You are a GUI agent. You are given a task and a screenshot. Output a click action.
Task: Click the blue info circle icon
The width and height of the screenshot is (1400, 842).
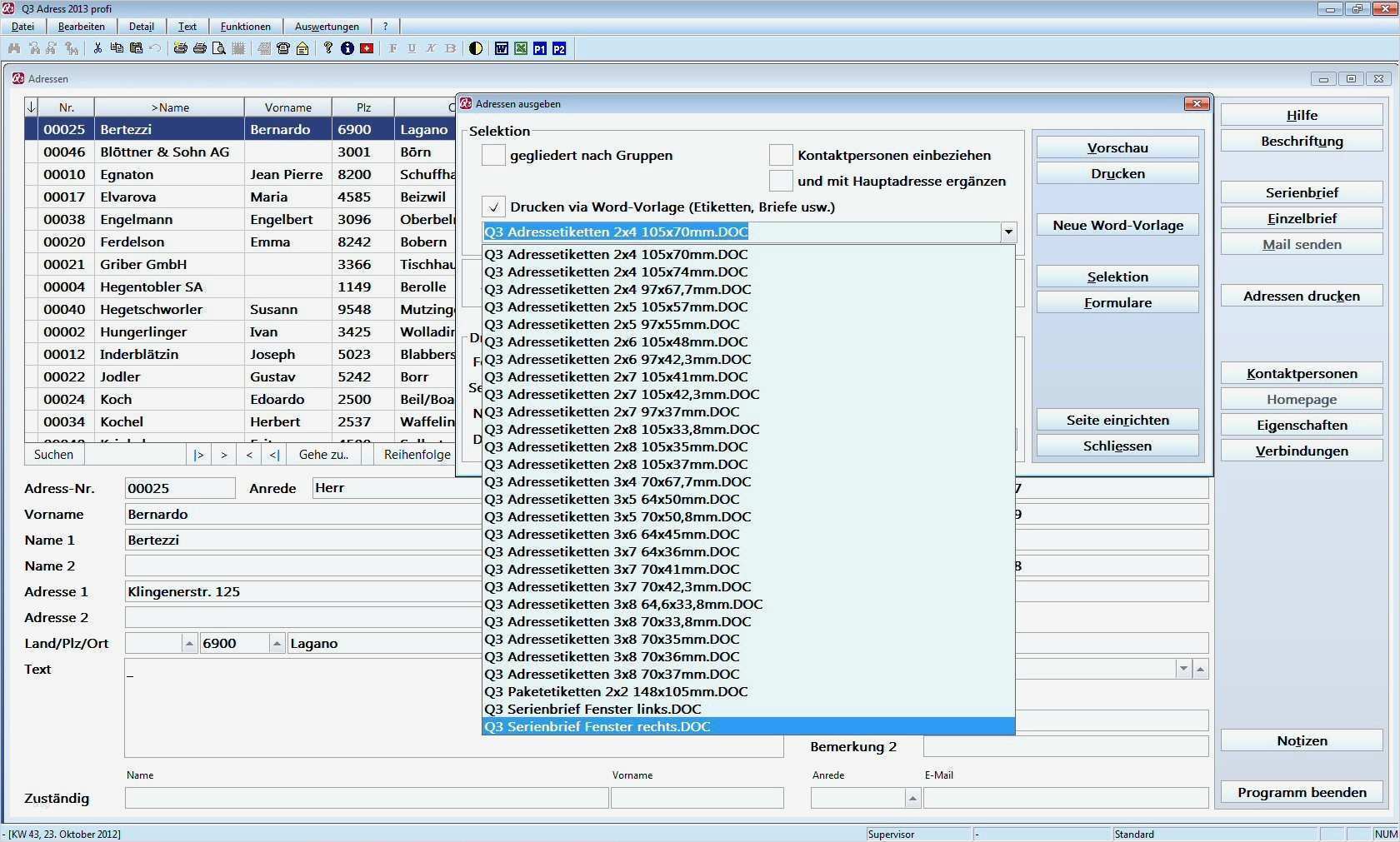pyautogui.click(x=347, y=48)
